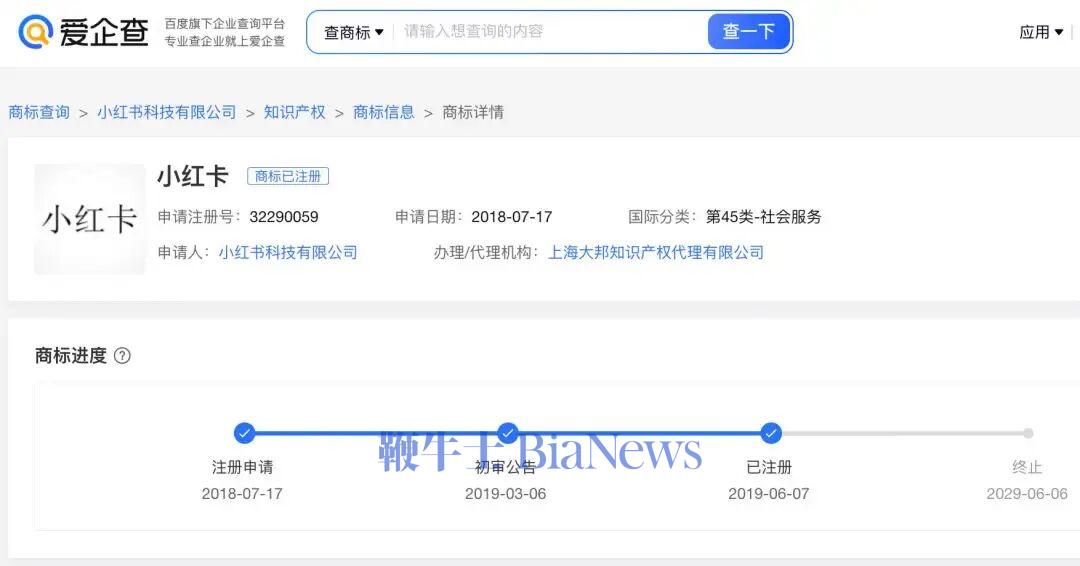The image size is (1080, 566).
Task: Expand the 应用 menu at top right
Action: pyautogui.click(x=1041, y=32)
